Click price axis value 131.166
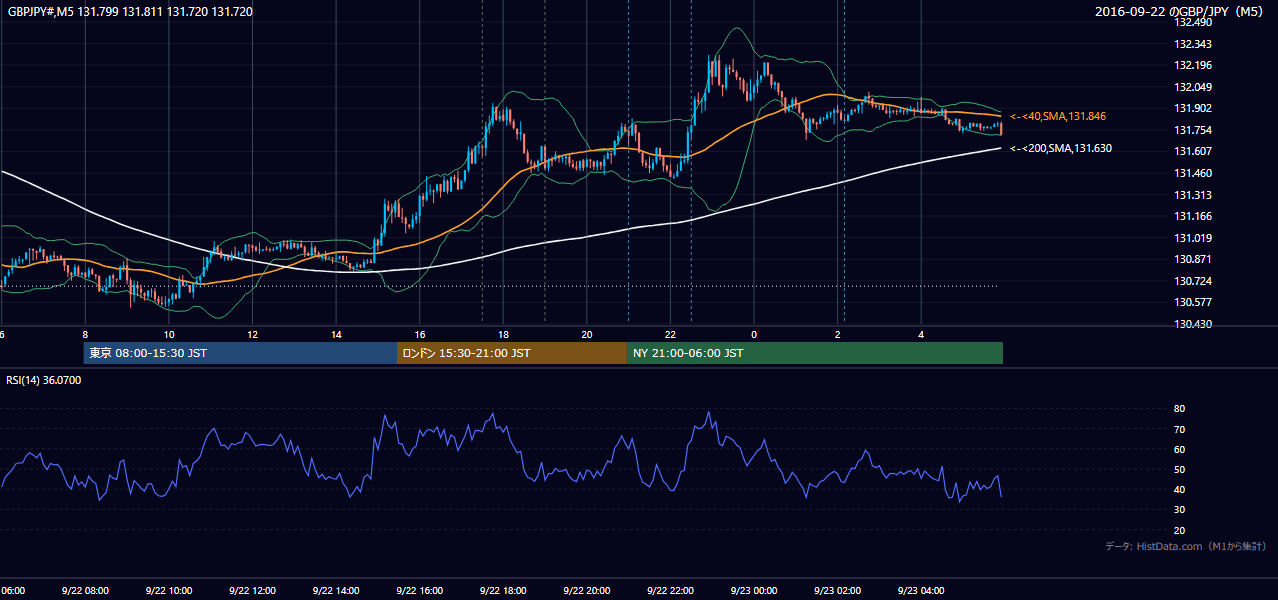 click(1193, 217)
